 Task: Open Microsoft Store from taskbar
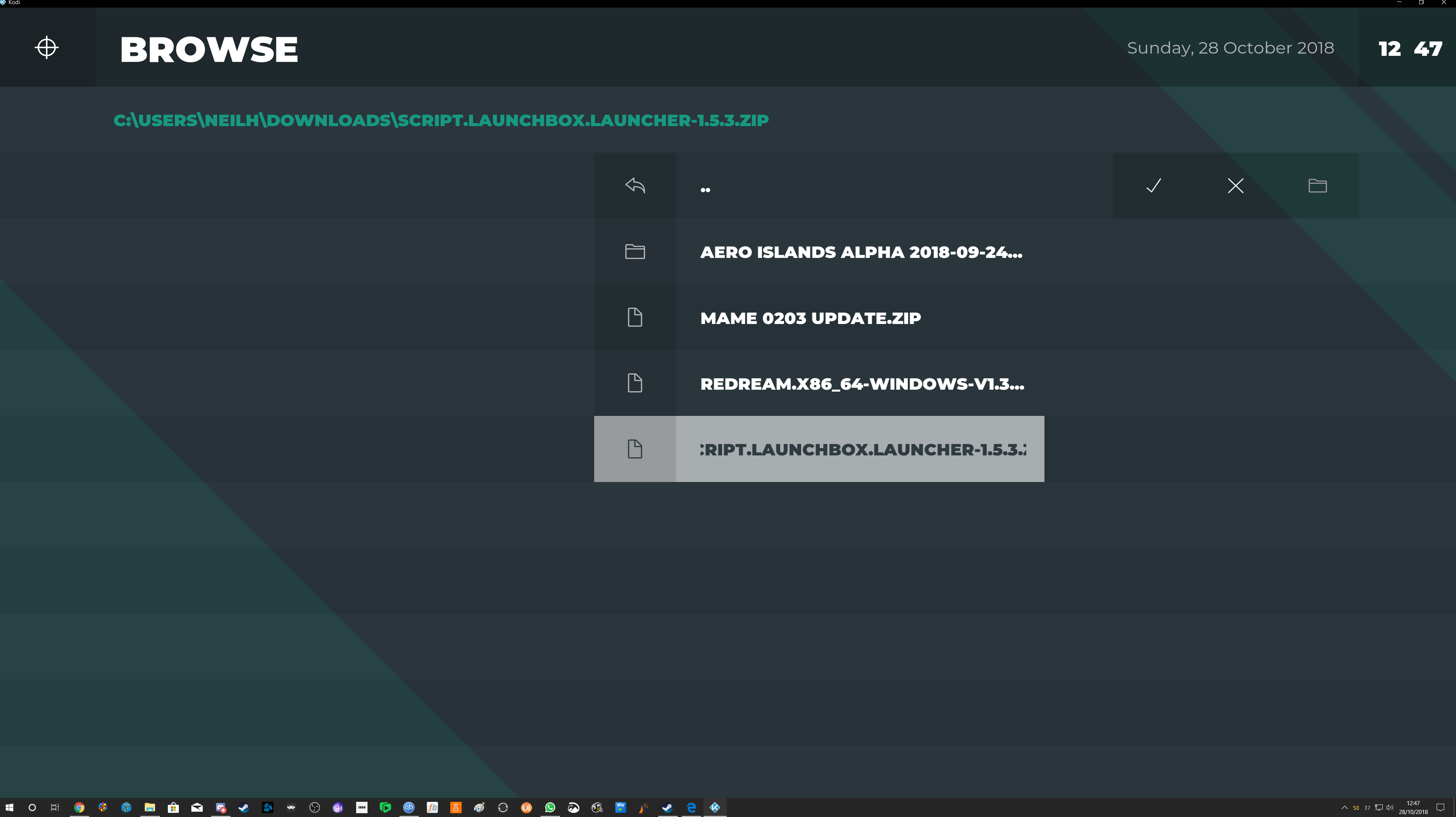point(174,808)
